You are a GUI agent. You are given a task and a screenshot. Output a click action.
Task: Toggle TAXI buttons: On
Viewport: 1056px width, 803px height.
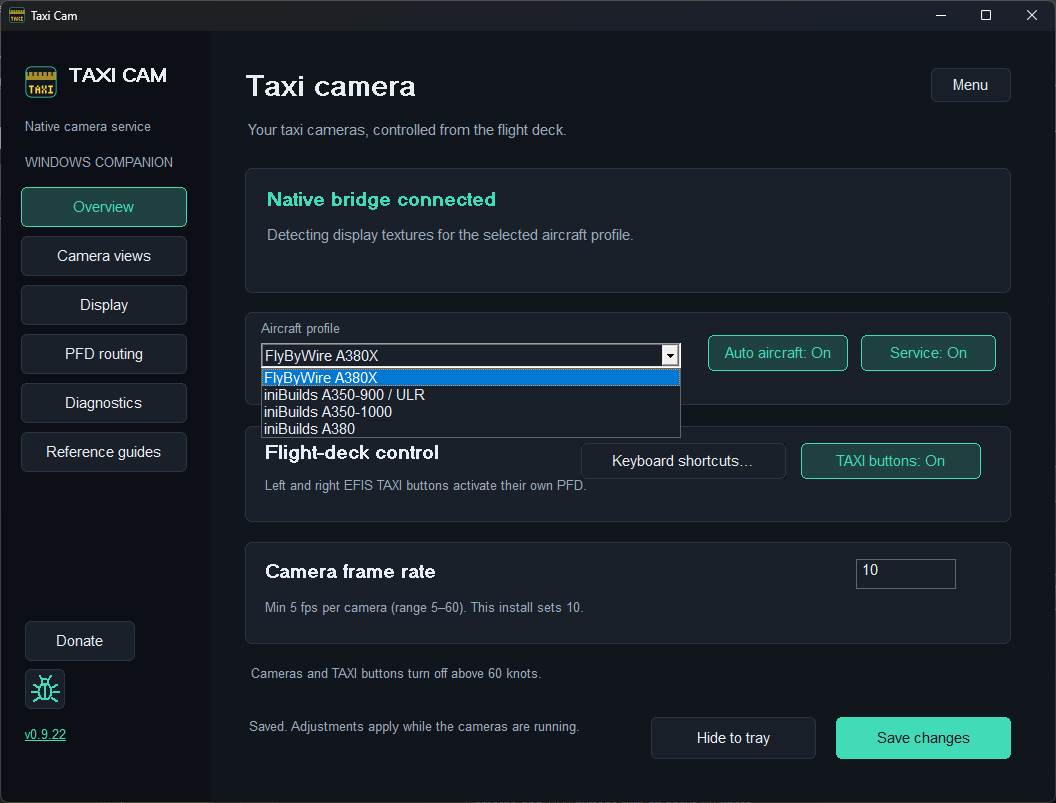[890, 461]
